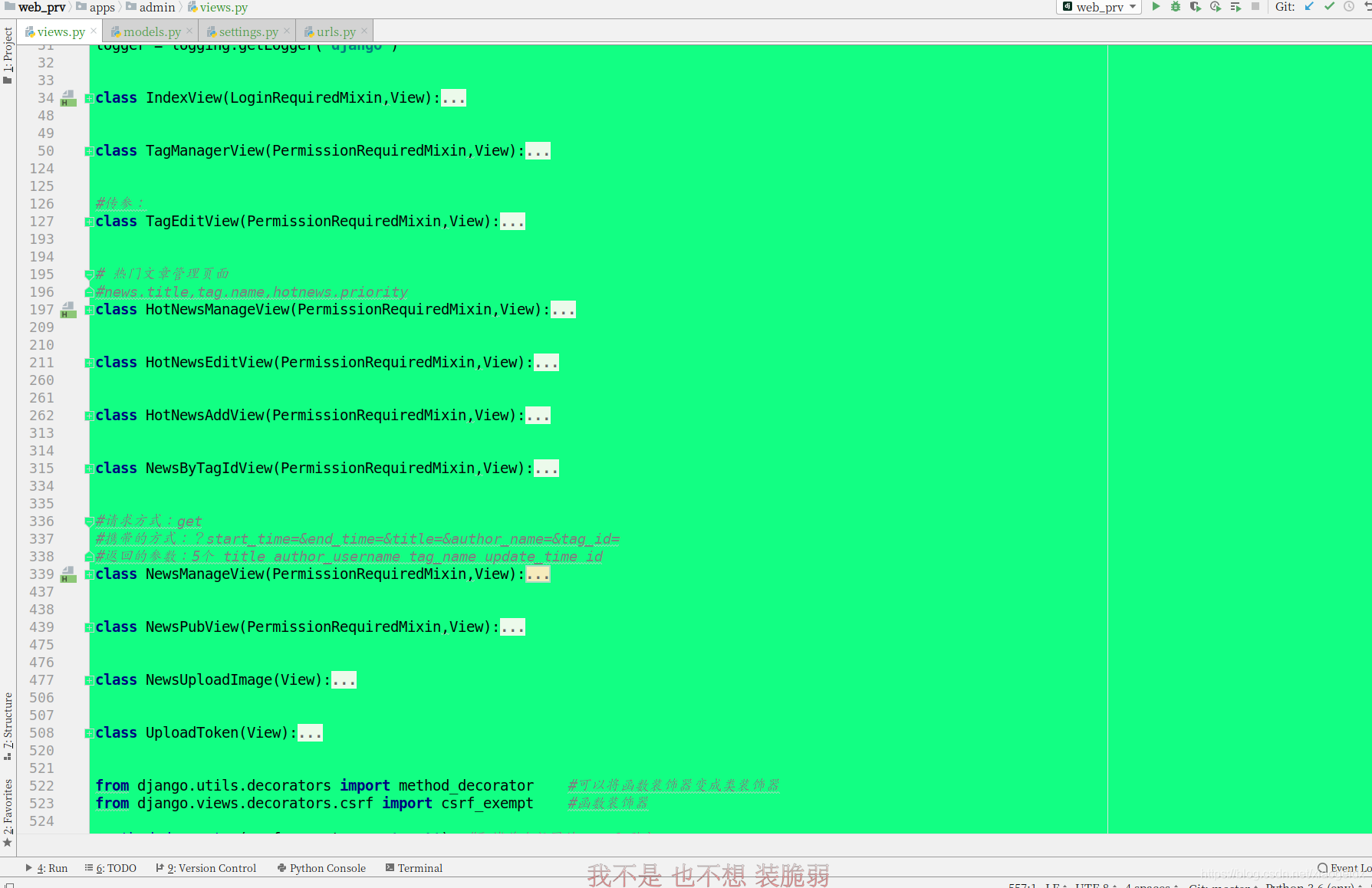Start debugging with the bug icon
This screenshot has height=888, width=1372.
(1176, 7)
